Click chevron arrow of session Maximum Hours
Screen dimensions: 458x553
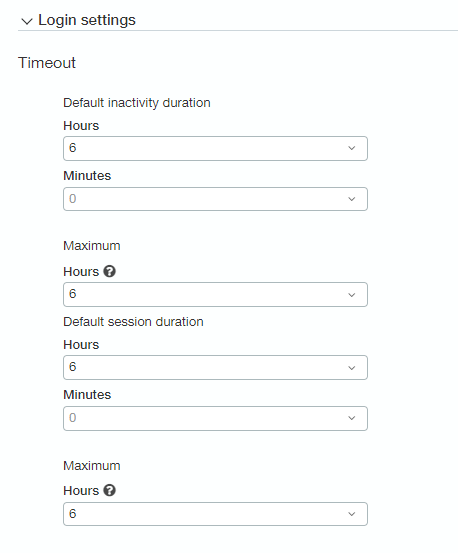tap(352, 514)
